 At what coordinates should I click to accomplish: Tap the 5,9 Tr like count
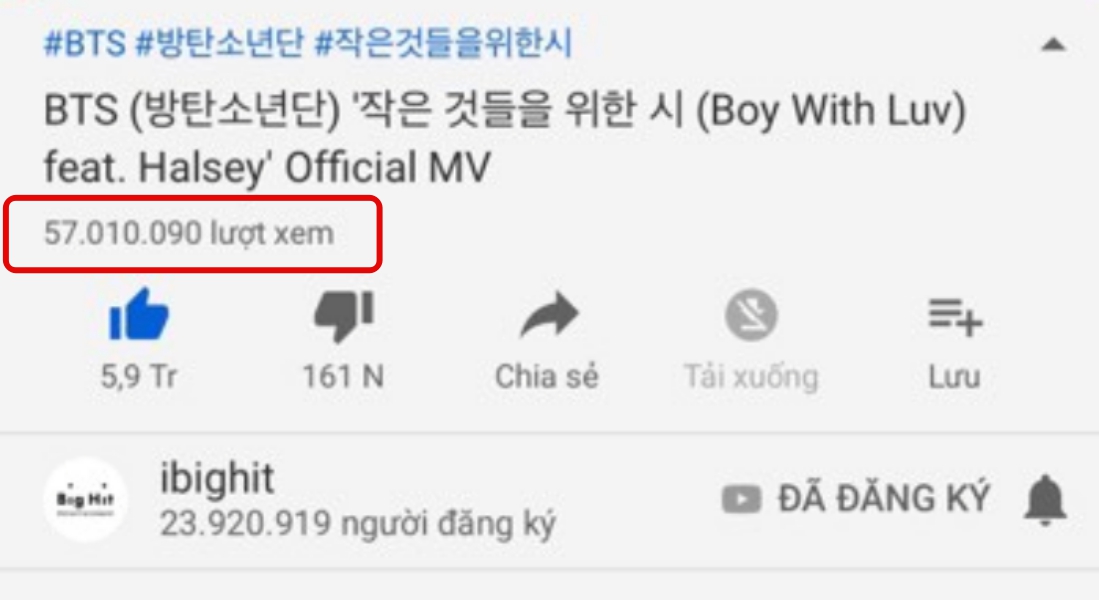[139, 377]
